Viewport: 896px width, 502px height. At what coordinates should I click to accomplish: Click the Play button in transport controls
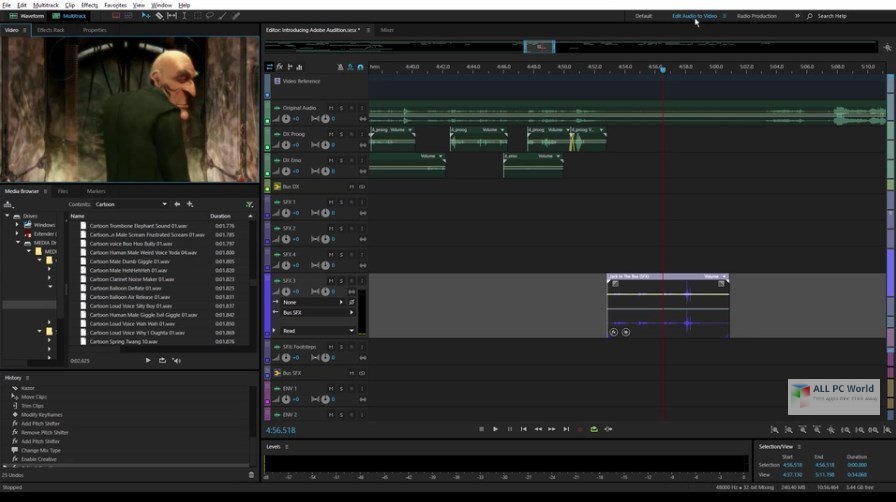pos(495,429)
